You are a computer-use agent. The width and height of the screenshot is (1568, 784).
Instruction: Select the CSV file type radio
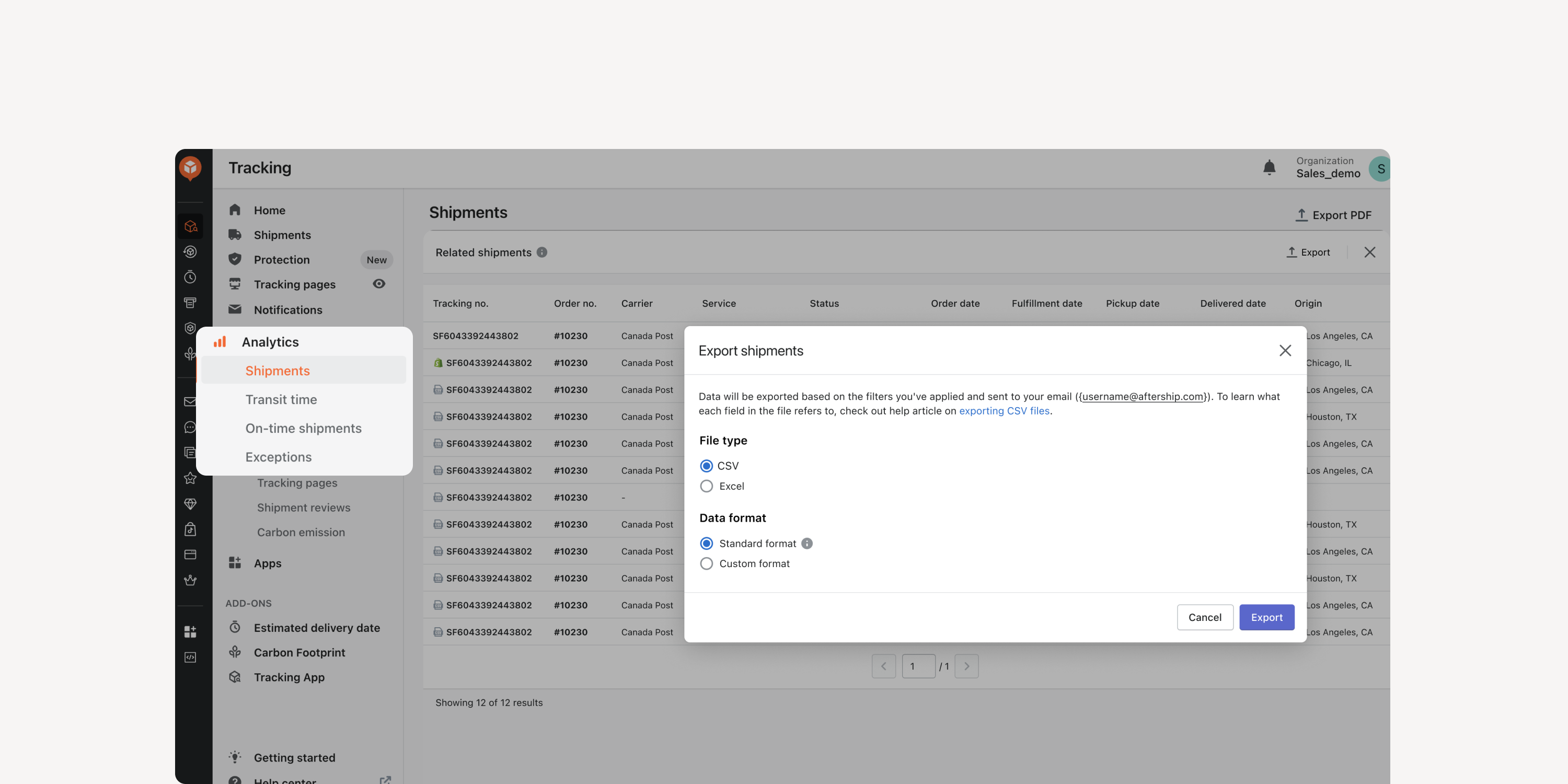(706, 466)
